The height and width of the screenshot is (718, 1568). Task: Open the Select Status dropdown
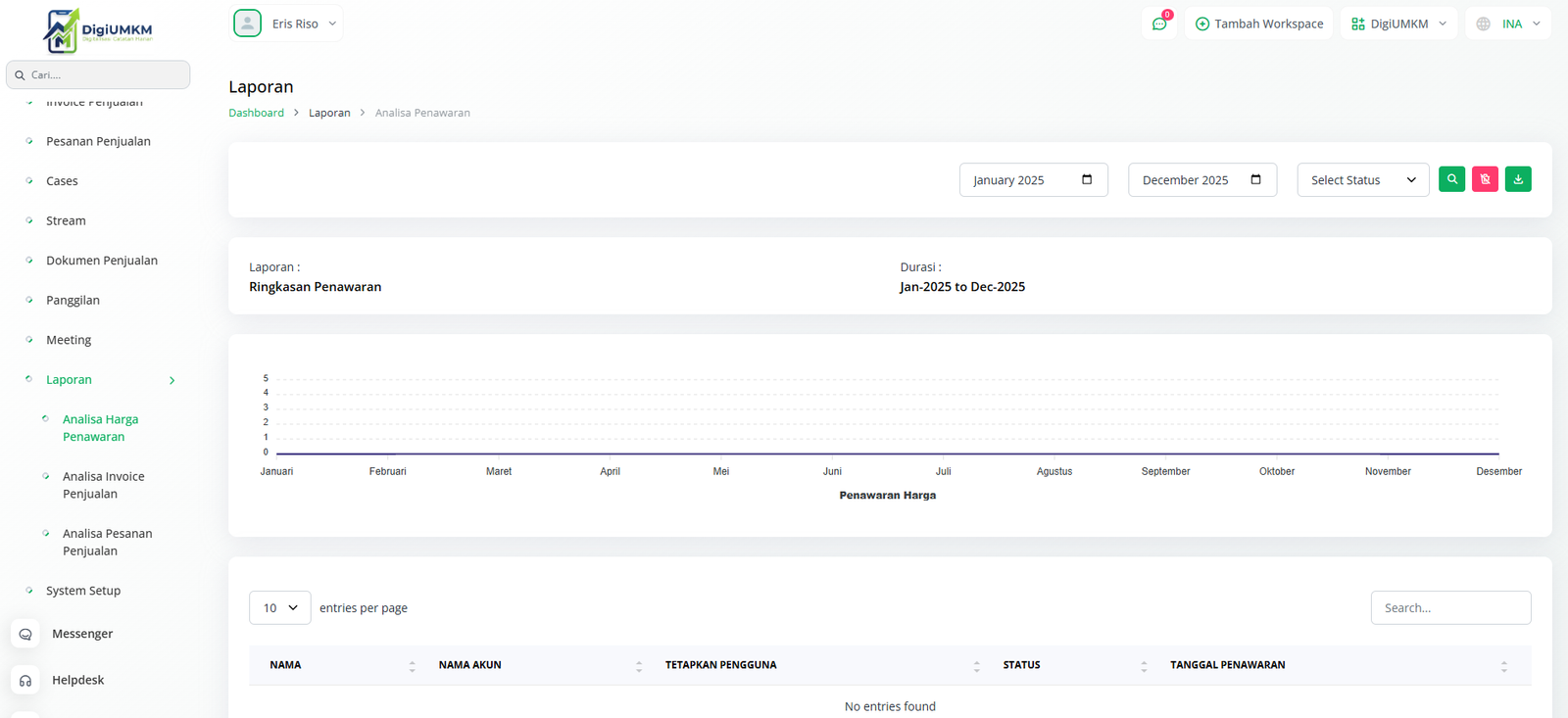click(1362, 180)
